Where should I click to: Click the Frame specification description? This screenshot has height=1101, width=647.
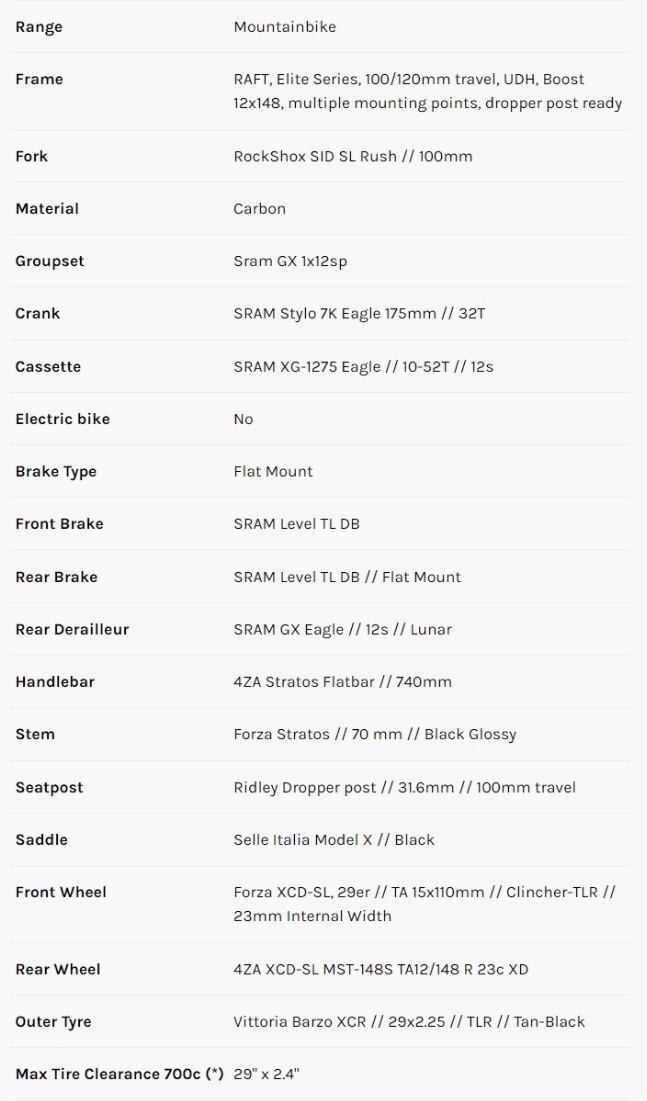point(427,91)
